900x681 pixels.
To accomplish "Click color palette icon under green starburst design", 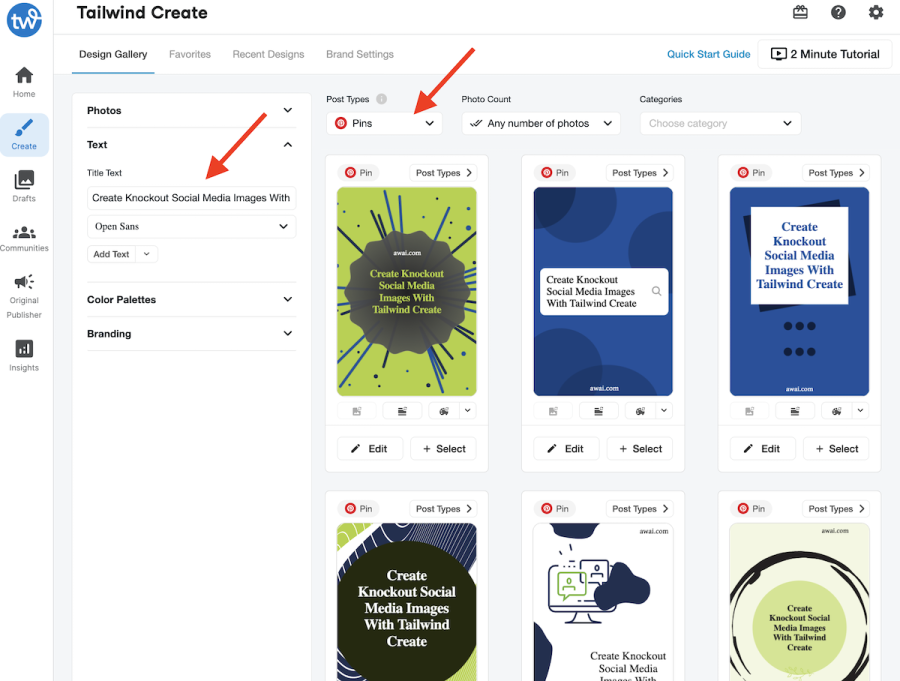I will point(444,411).
